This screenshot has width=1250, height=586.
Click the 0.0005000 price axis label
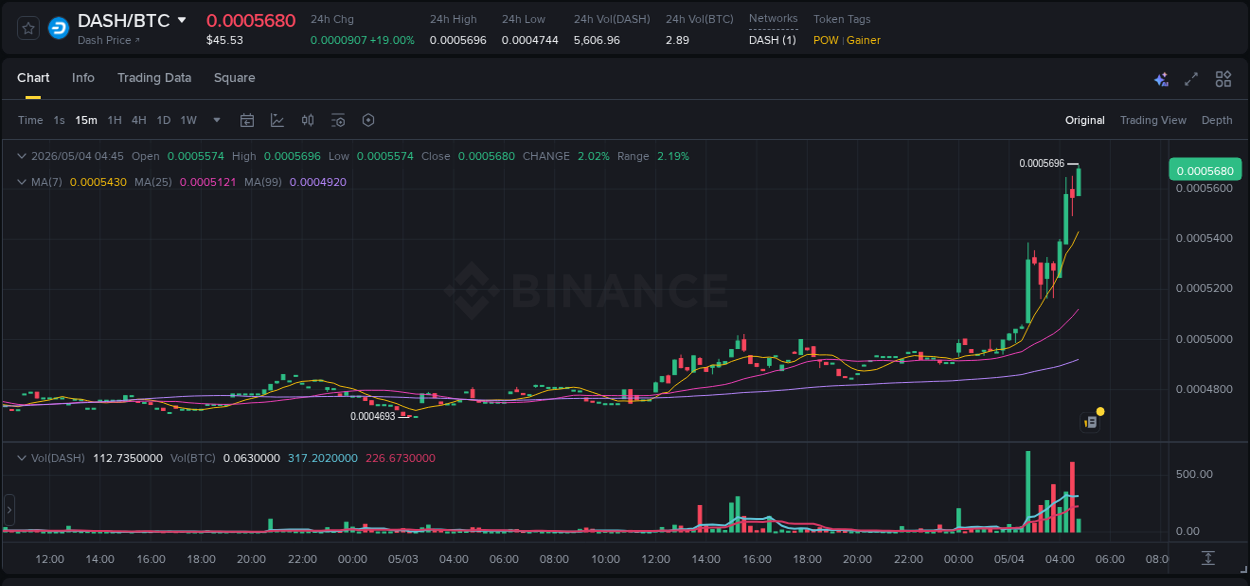coord(1204,339)
